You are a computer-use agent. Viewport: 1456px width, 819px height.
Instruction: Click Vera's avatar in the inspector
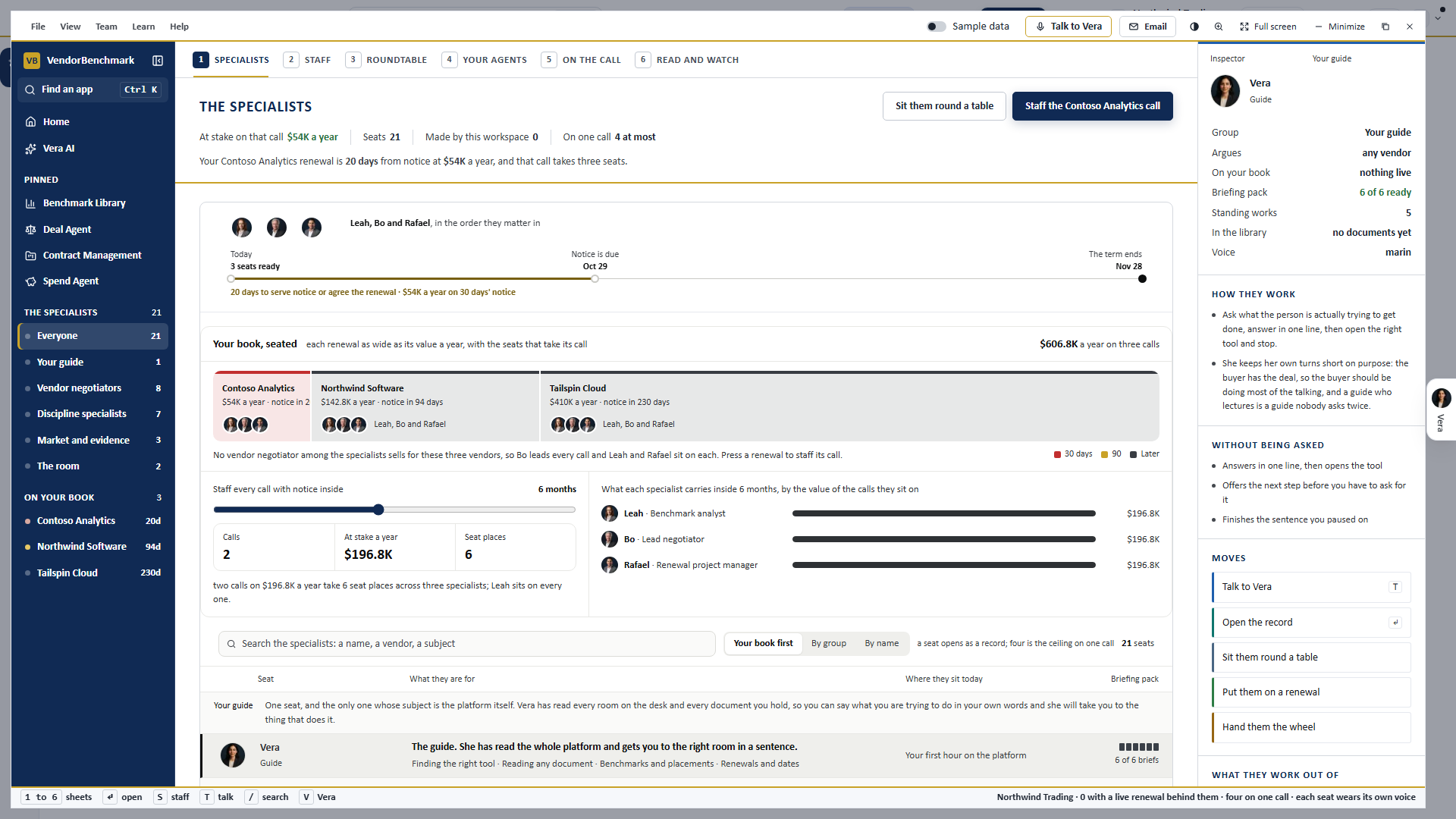click(x=1225, y=91)
